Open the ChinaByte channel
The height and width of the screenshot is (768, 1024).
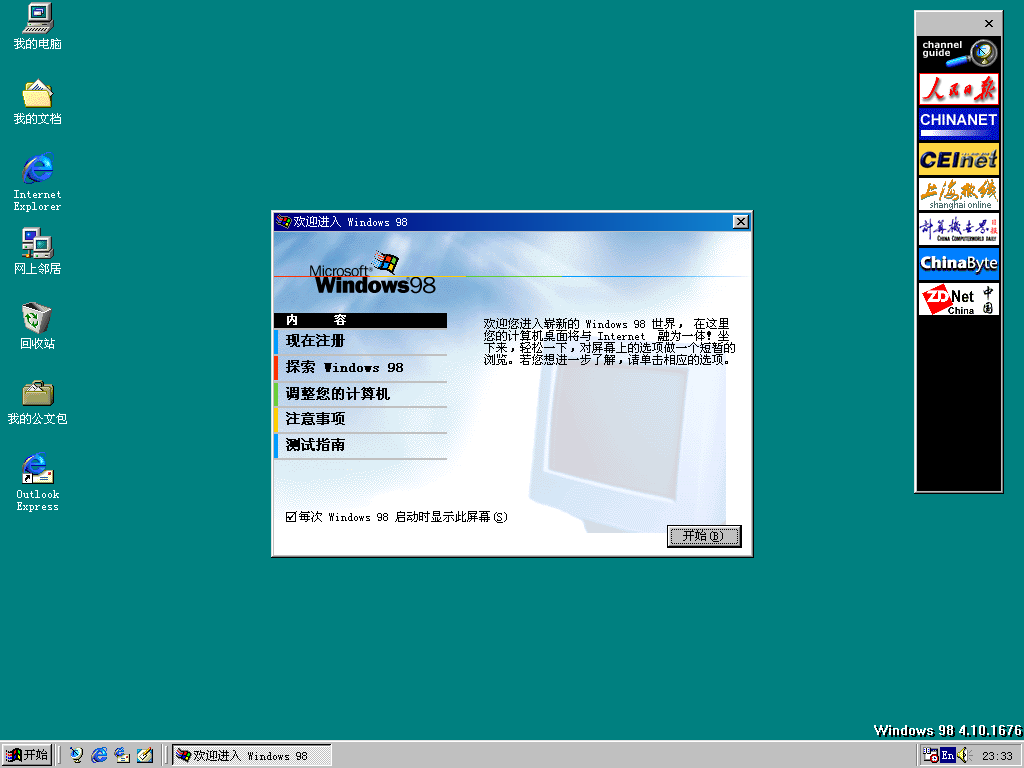tap(959, 264)
